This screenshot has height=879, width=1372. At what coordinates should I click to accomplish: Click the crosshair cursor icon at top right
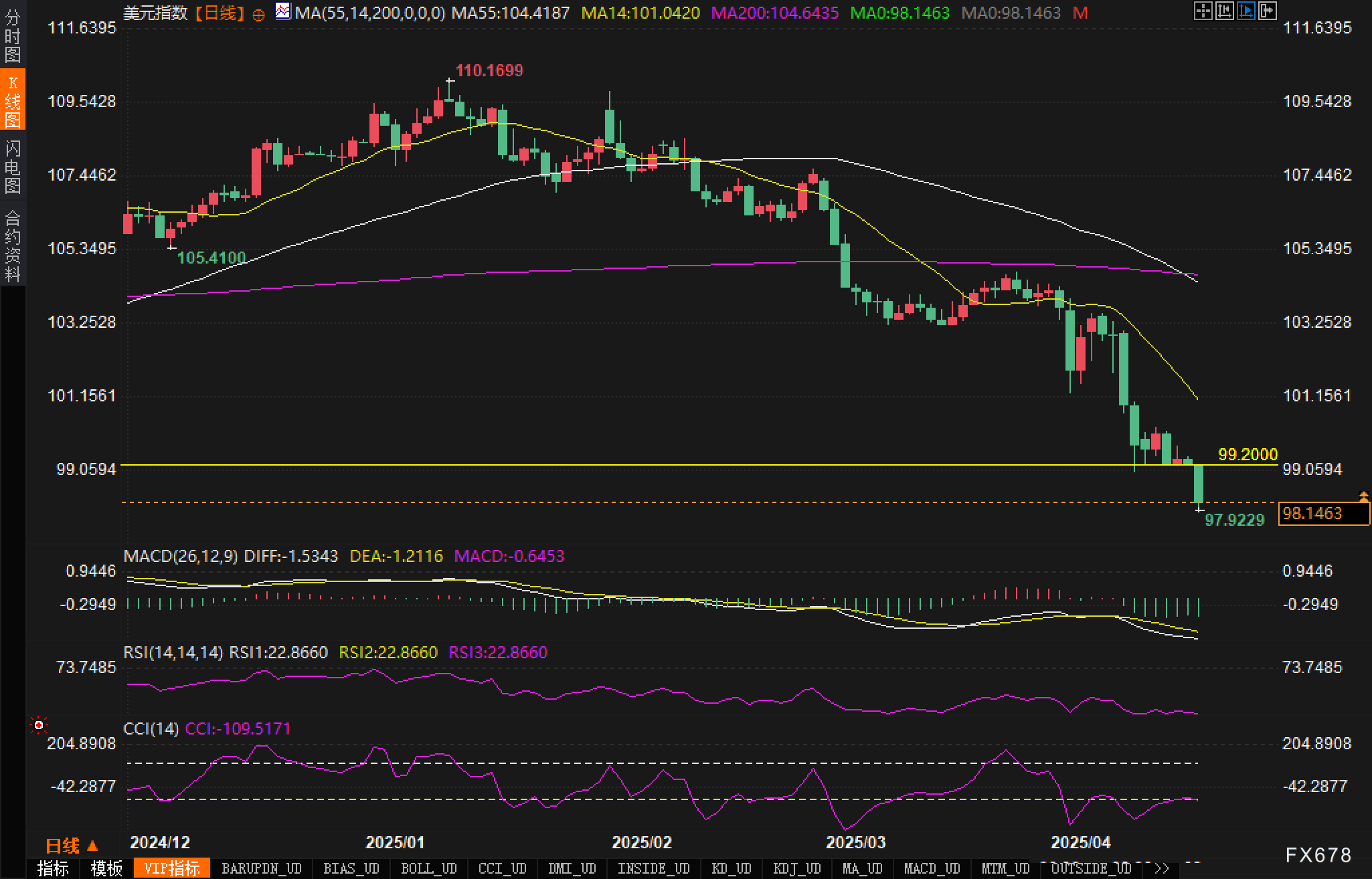[1203, 11]
